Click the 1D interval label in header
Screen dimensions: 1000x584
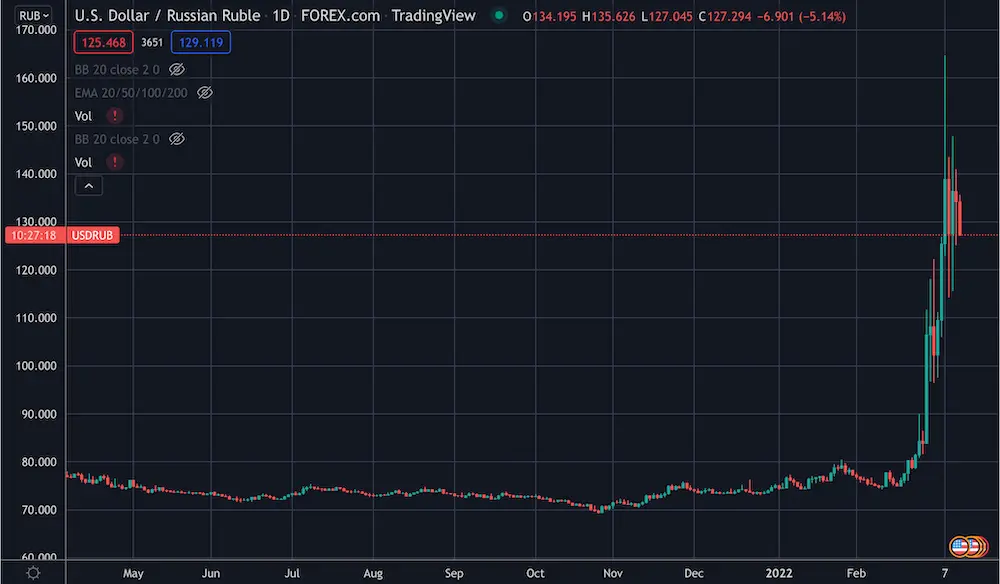[281, 16]
